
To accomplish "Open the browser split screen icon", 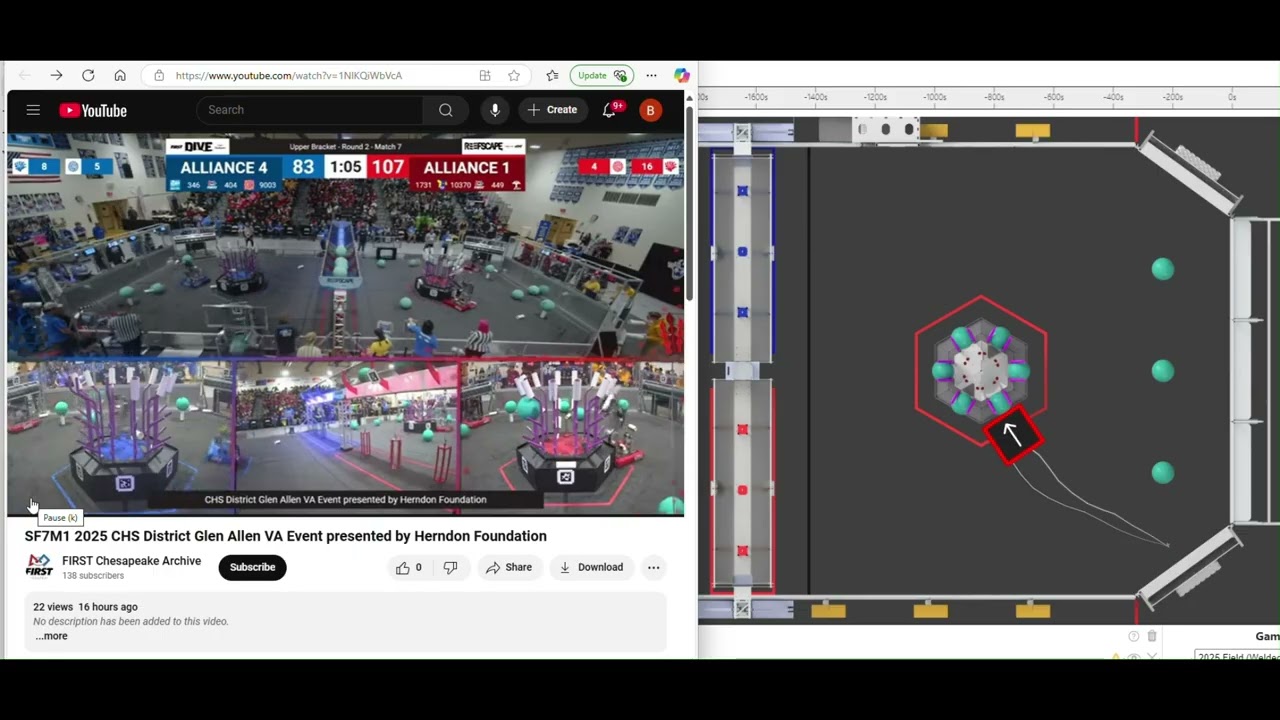I will [485, 75].
